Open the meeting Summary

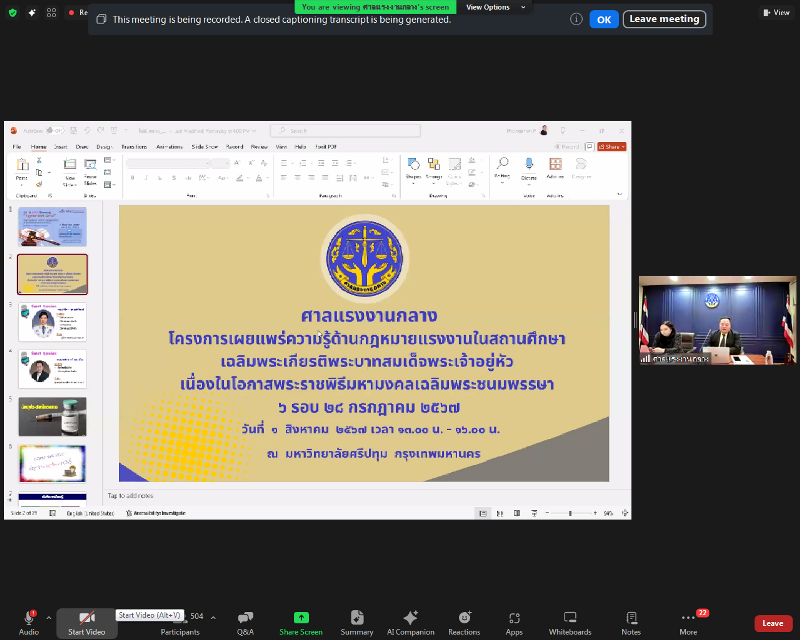pyautogui.click(x=357, y=623)
